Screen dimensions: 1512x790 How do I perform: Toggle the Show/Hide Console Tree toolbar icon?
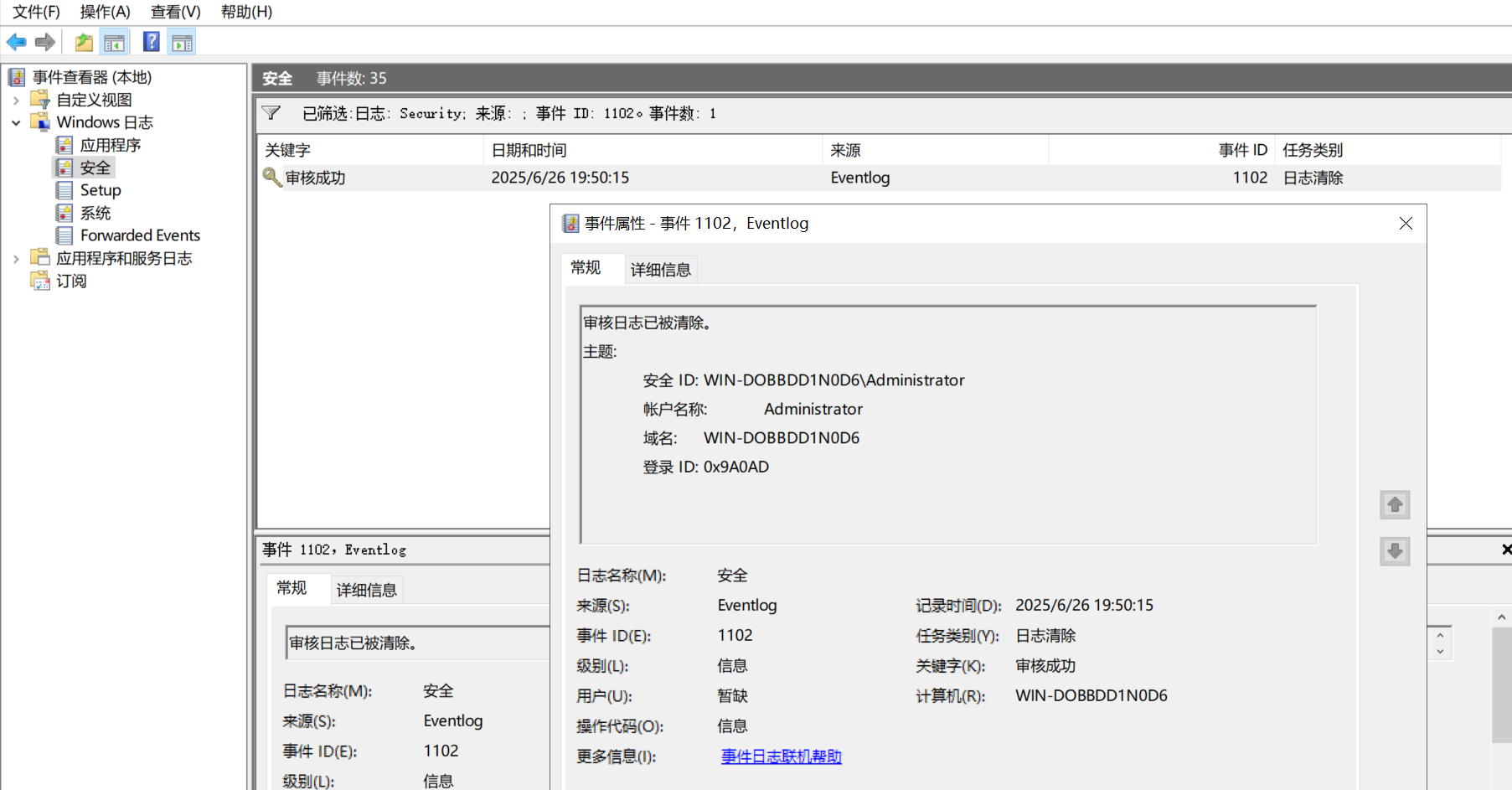click(114, 42)
